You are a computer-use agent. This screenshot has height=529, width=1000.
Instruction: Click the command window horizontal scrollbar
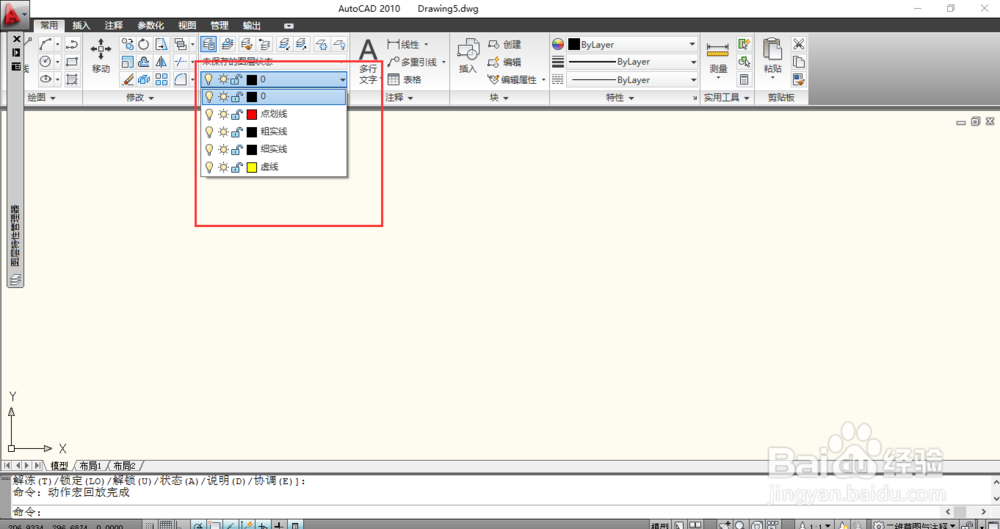[965, 512]
